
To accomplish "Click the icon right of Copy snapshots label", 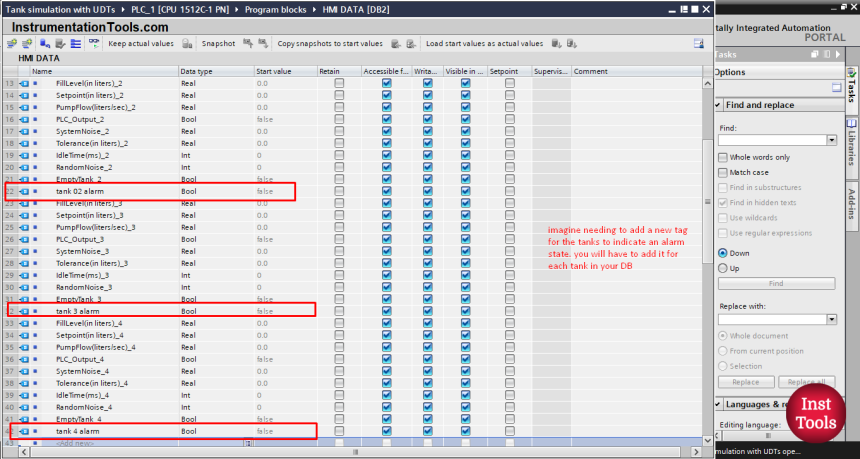I will tap(395, 44).
